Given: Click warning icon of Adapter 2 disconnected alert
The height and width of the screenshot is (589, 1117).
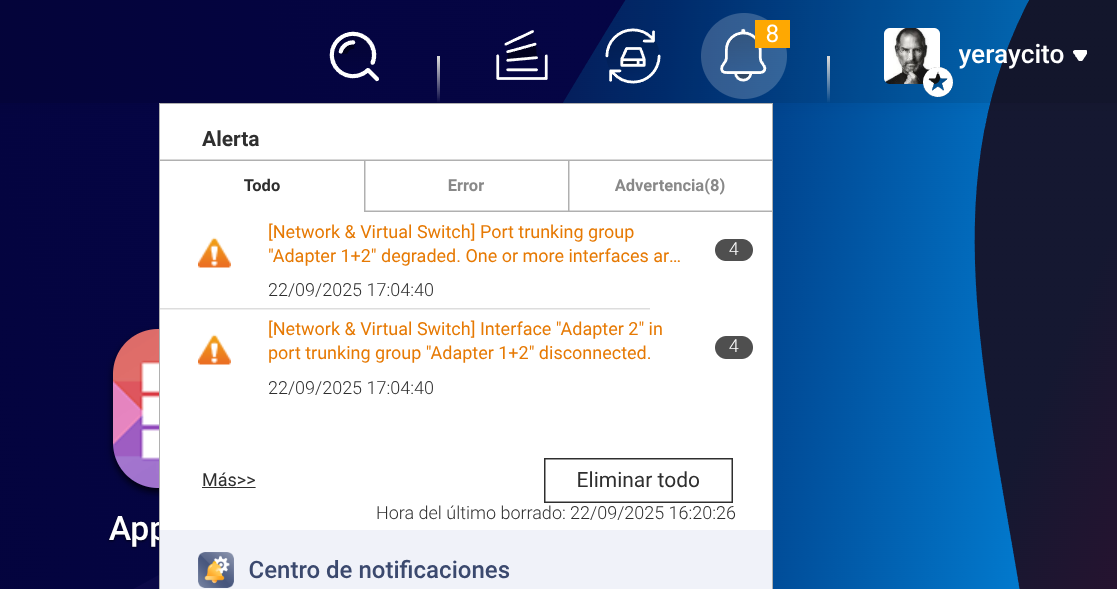Looking at the screenshot, I should tap(214, 351).
